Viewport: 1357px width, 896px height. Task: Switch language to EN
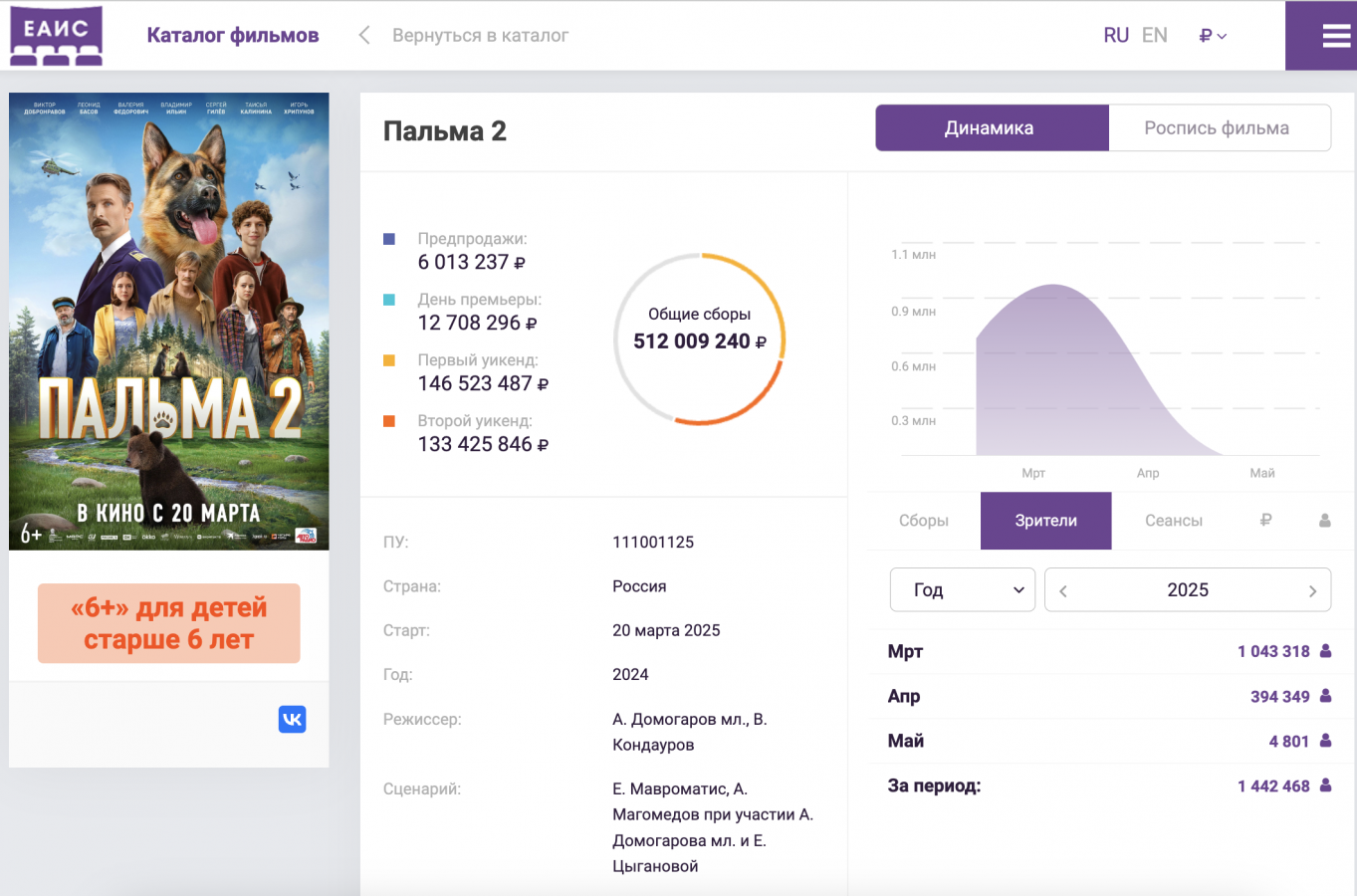tap(1155, 36)
